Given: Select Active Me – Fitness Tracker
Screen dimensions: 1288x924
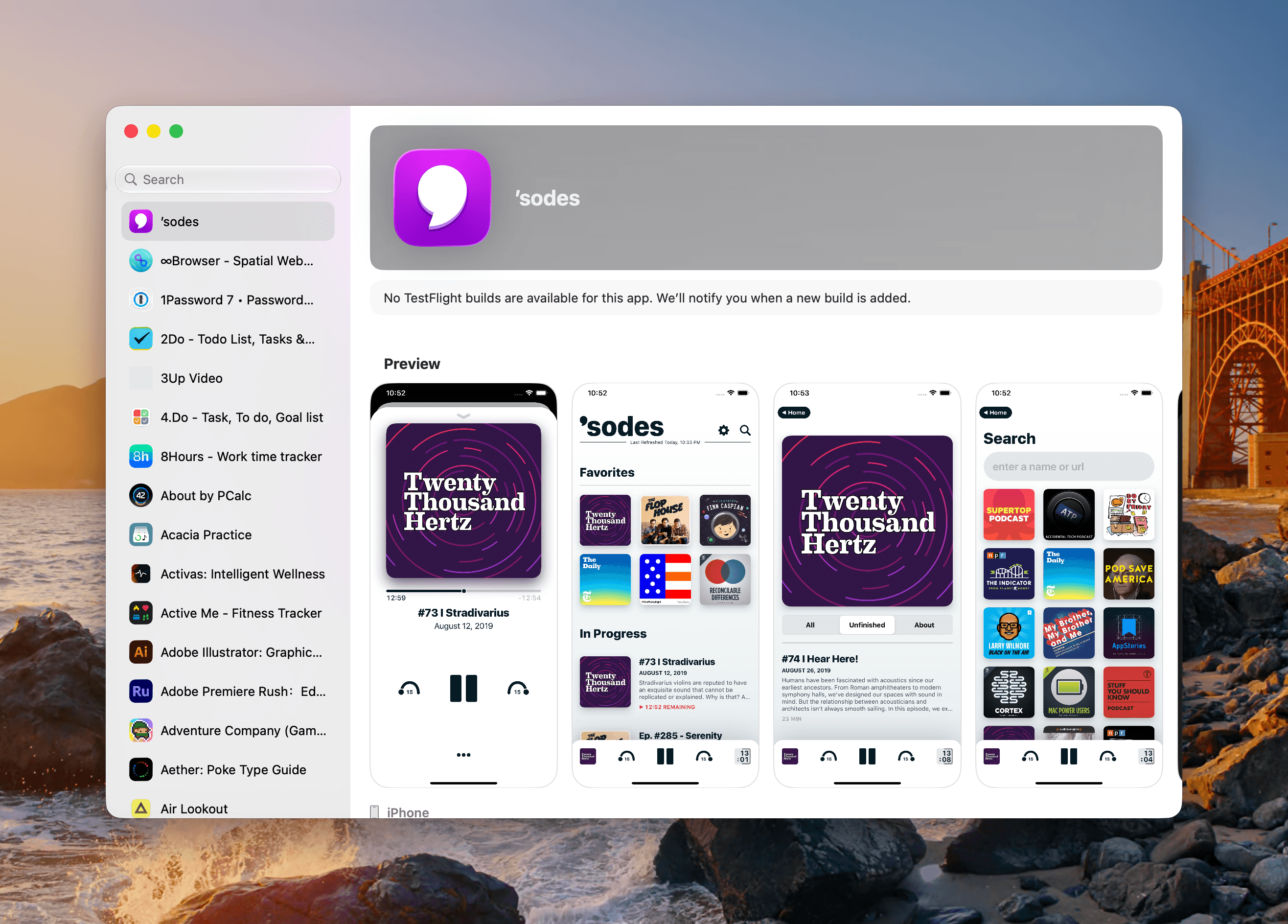Looking at the screenshot, I should [228, 613].
